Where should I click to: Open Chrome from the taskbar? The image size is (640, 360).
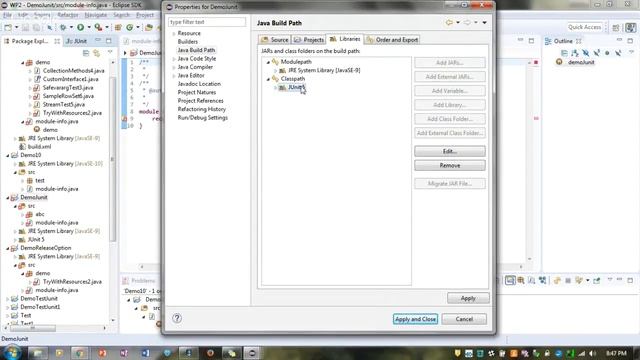pyautogui.click(x=80, y=353)
